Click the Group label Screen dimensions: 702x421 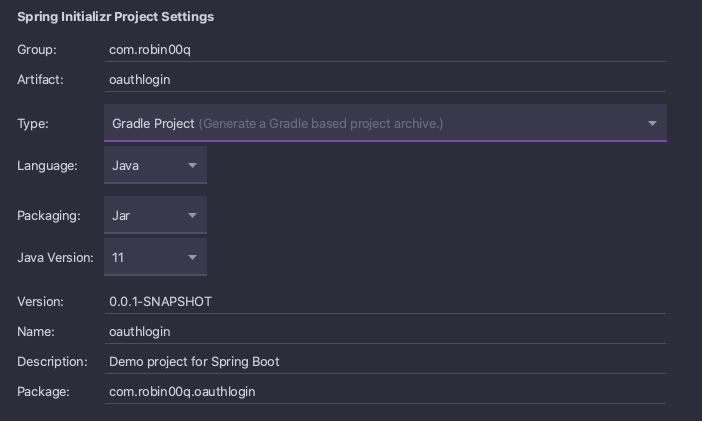[x=37, y=49]
